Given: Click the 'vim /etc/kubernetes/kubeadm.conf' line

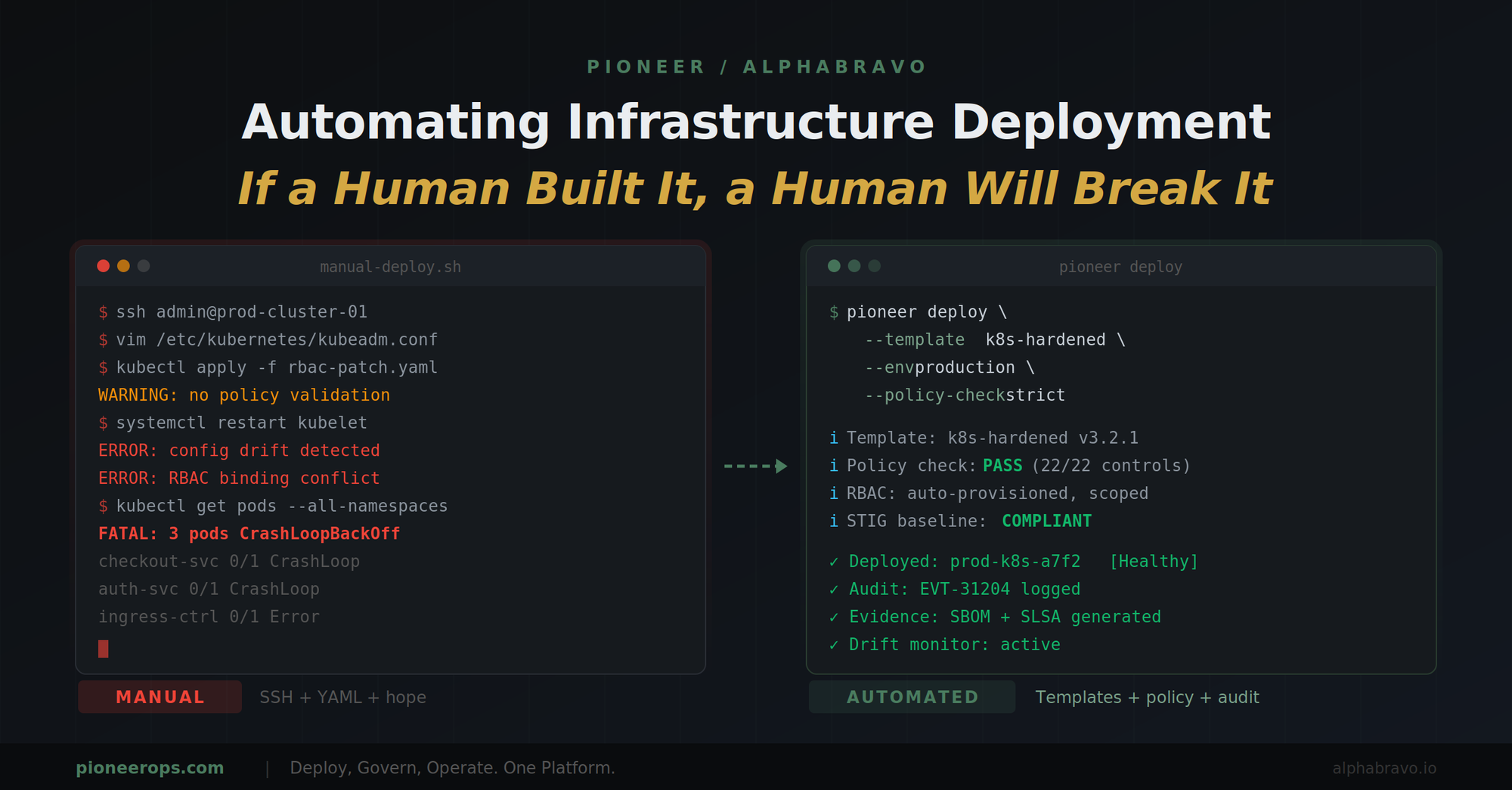Looking at the screenshot, I should pos(268,340).
